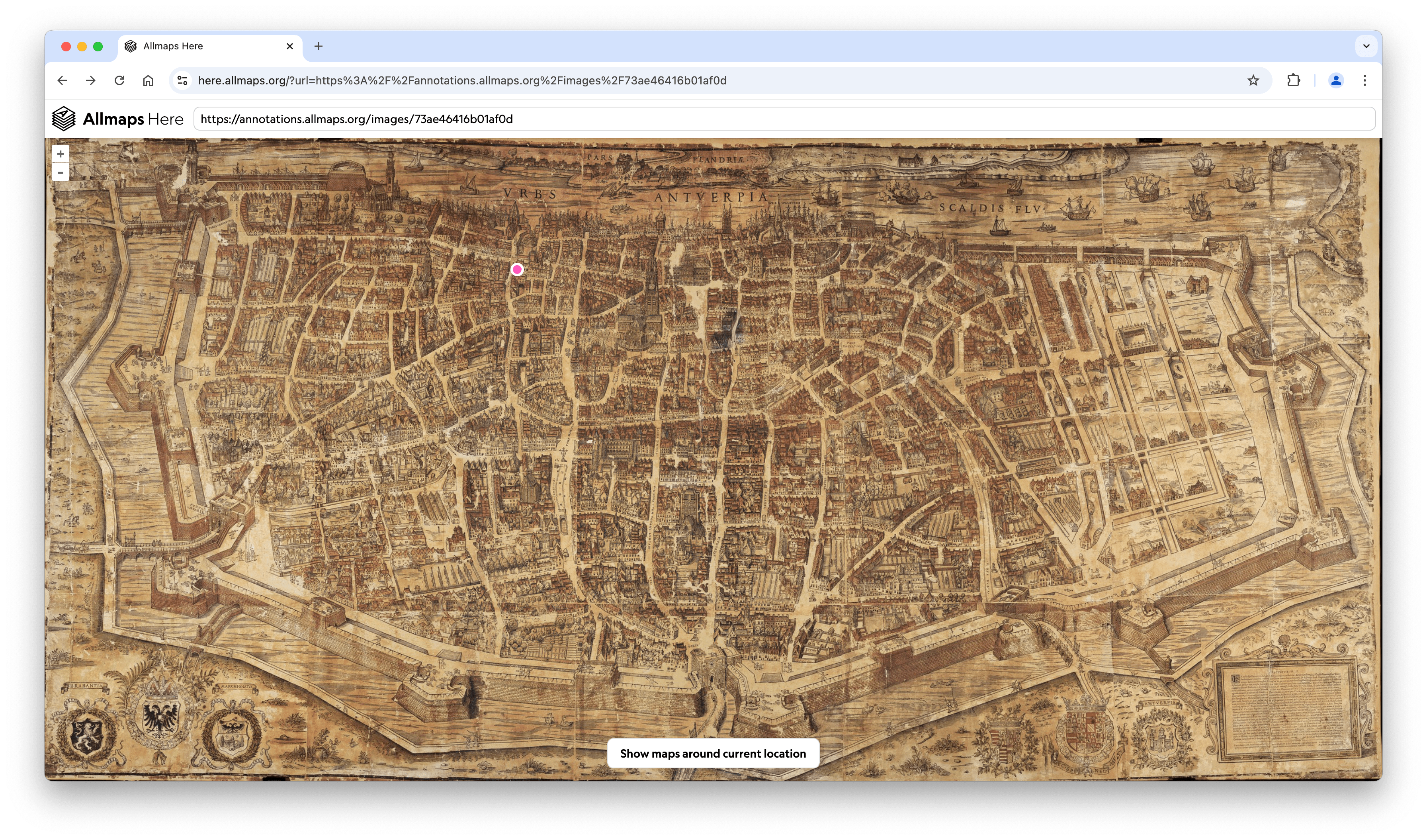The image size is (1427, 840).
Task: Close the Allmaps Here tab
Action: pyautogui.click(x=290, y=47)
